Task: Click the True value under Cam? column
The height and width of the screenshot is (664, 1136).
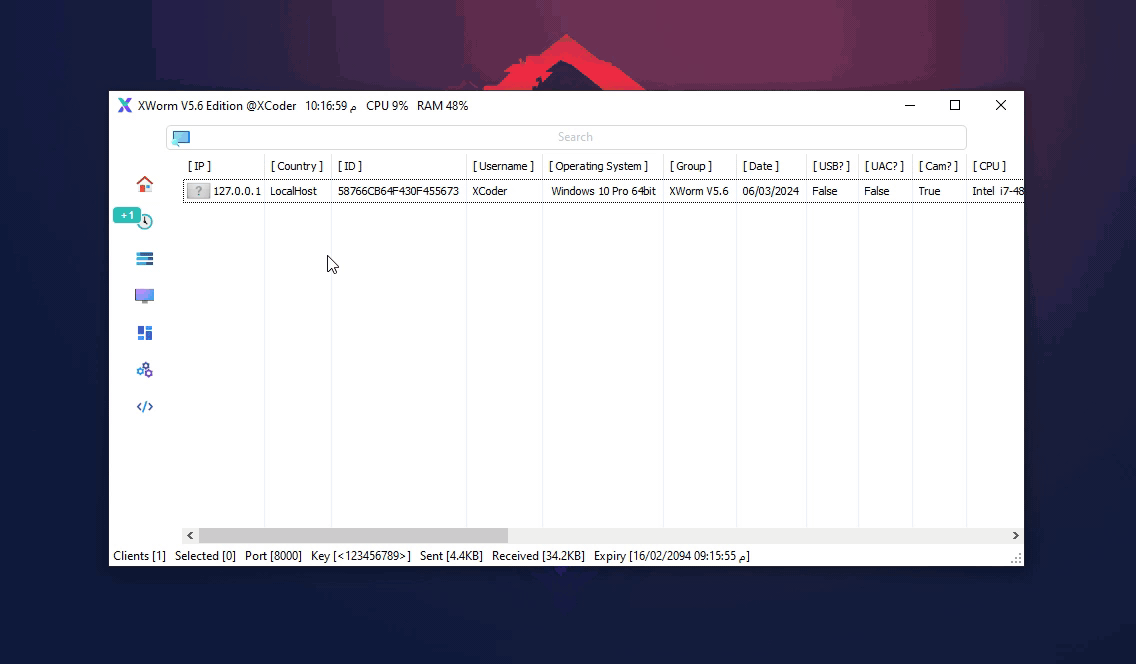Action: 929,191
